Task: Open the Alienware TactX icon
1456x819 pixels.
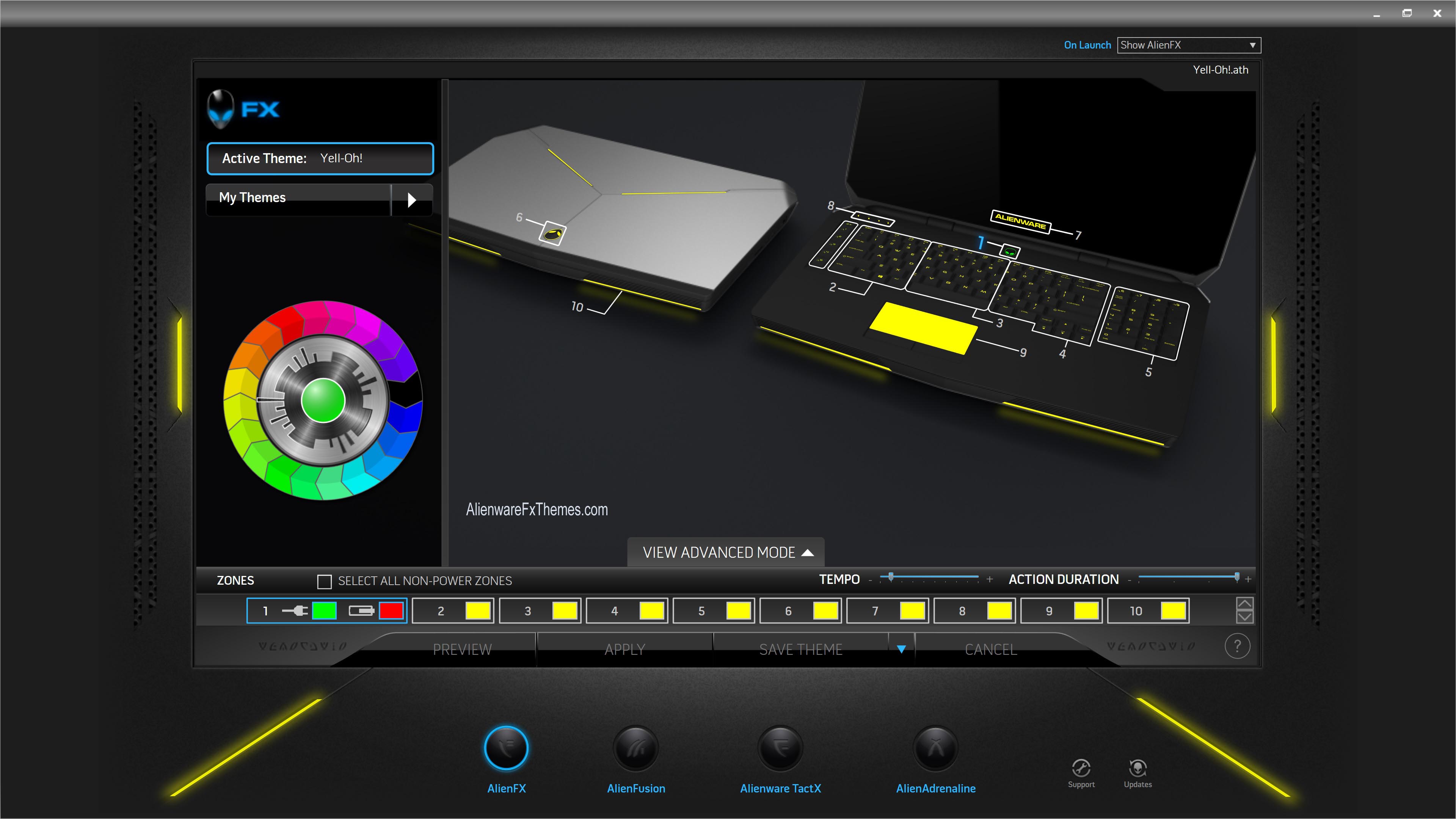Action: coord(781,748)
